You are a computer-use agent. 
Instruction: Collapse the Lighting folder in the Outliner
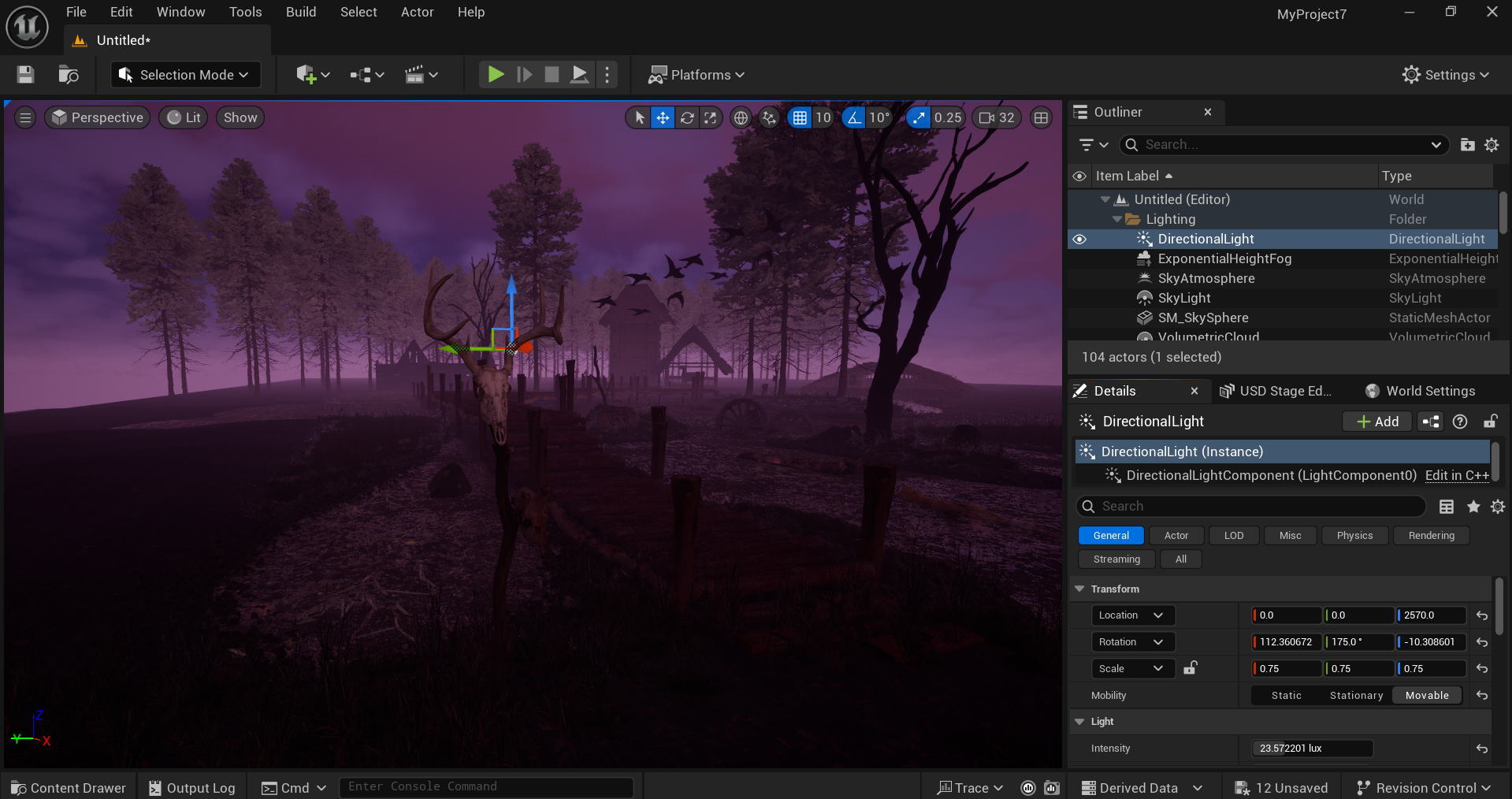pyautogui.click(x=1116, y=219)
